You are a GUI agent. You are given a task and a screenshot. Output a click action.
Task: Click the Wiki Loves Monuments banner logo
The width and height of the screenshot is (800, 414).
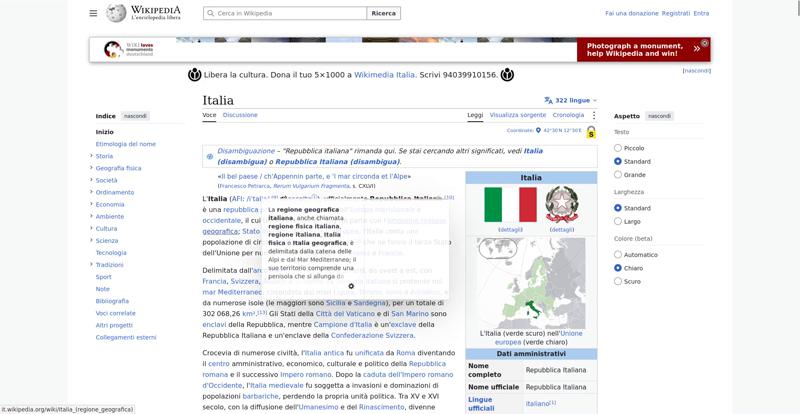coord(129,50)
